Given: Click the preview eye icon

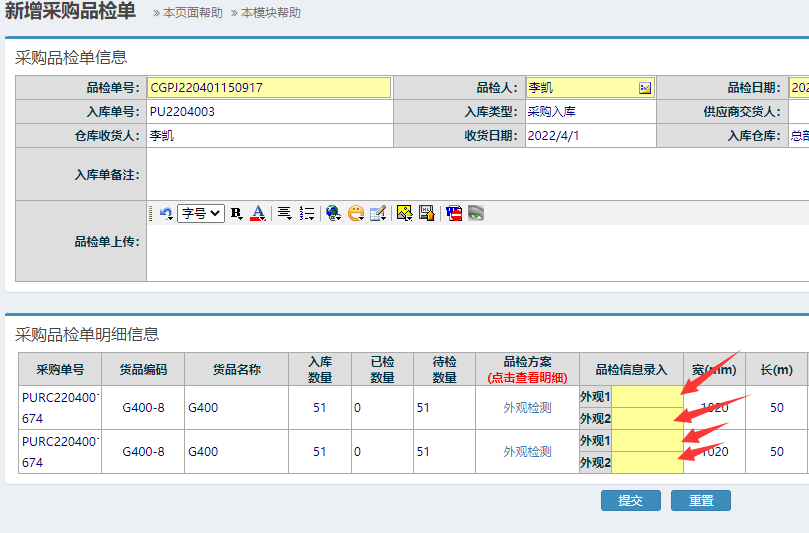Looking at the screenshot, I should click(476, 213).
